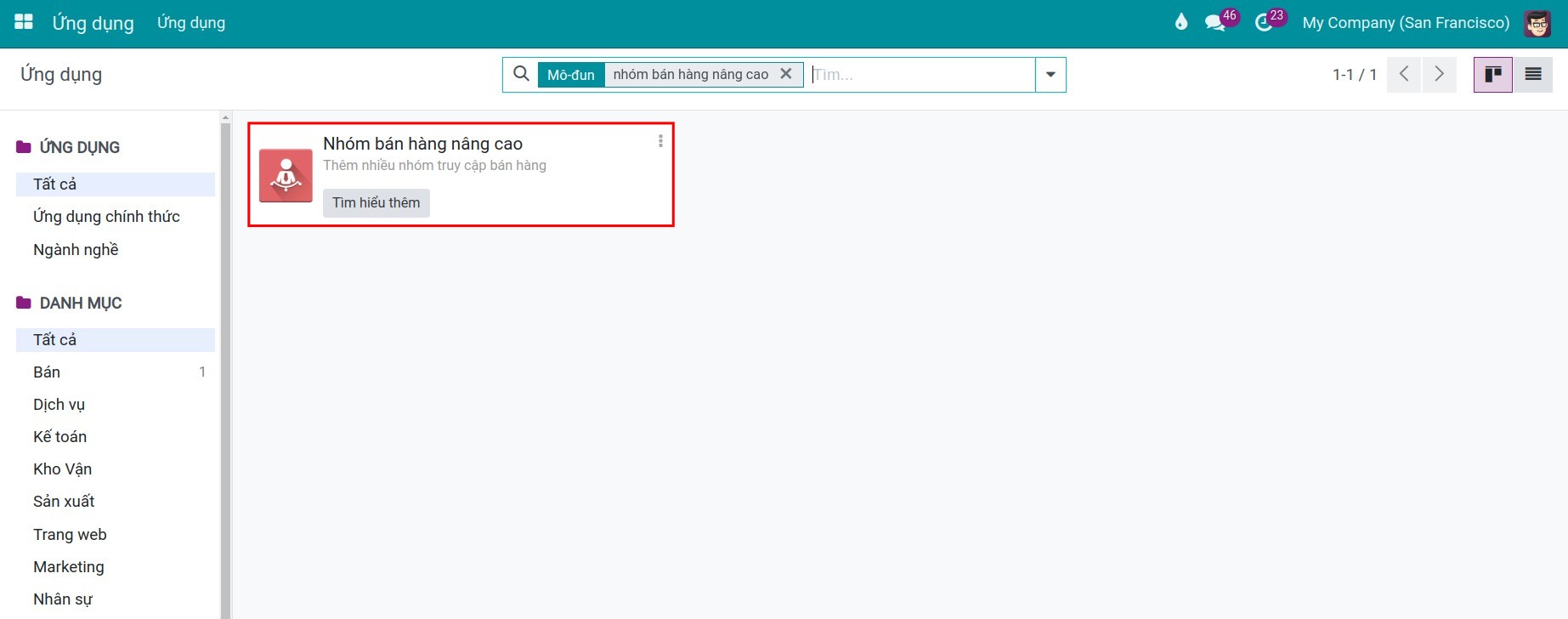The image size is (1568, 619).
Task: Go to the next page arrow
Action: (1439, 74)
